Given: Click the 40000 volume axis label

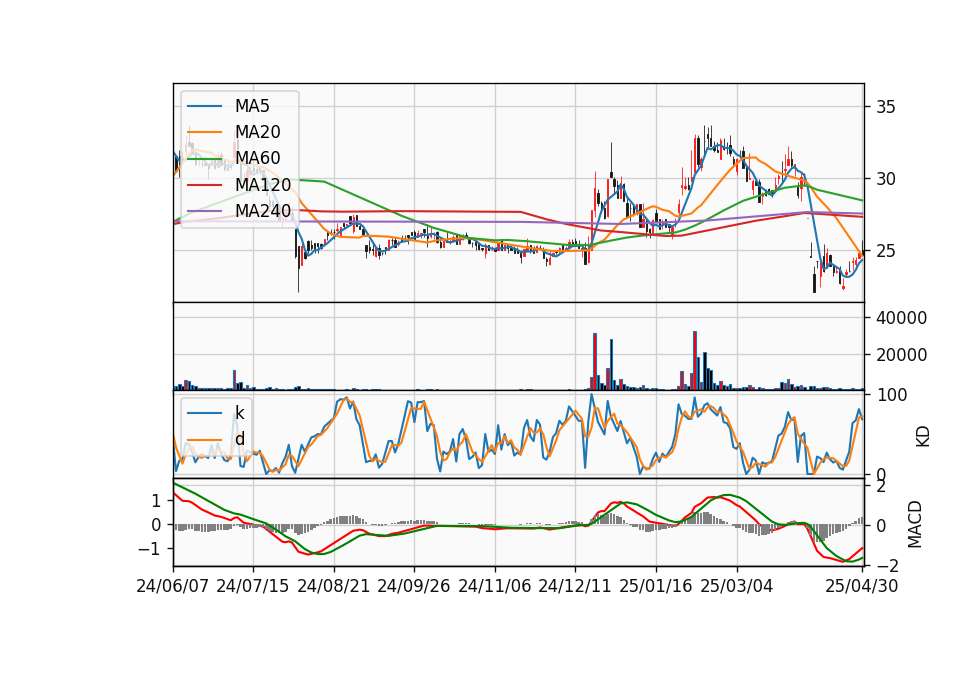Looking at the screenshot, I should tap(902, 318).
